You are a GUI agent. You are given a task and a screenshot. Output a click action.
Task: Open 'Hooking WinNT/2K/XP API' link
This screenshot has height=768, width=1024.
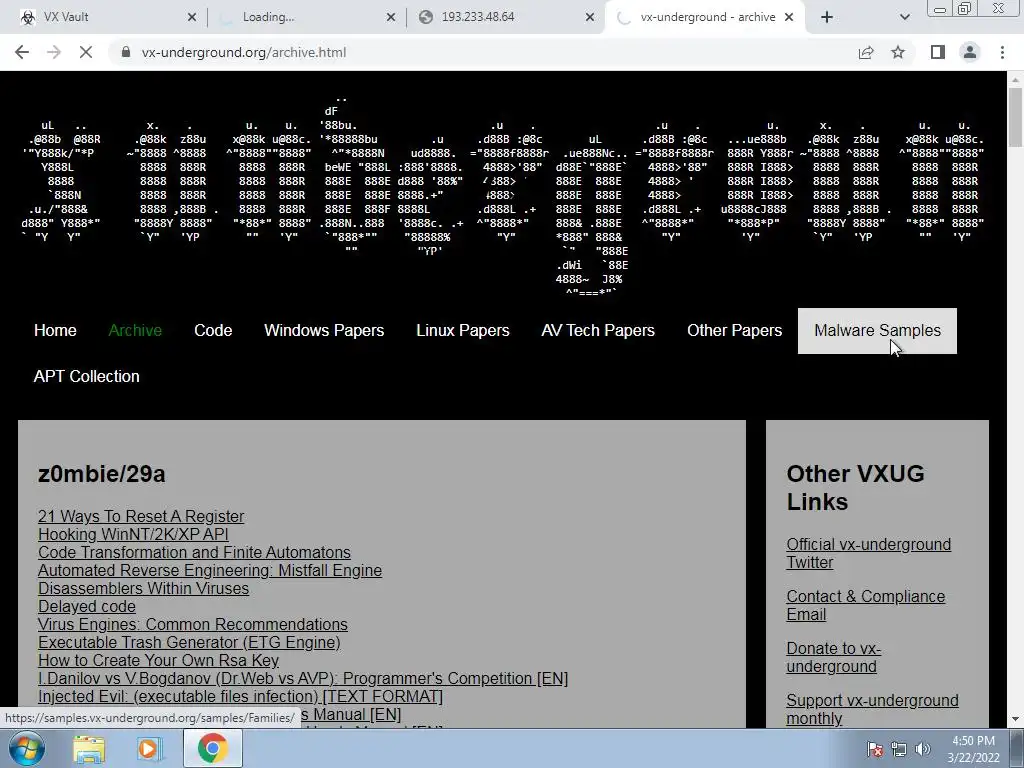pyautogui.click(x=133, y=534)
